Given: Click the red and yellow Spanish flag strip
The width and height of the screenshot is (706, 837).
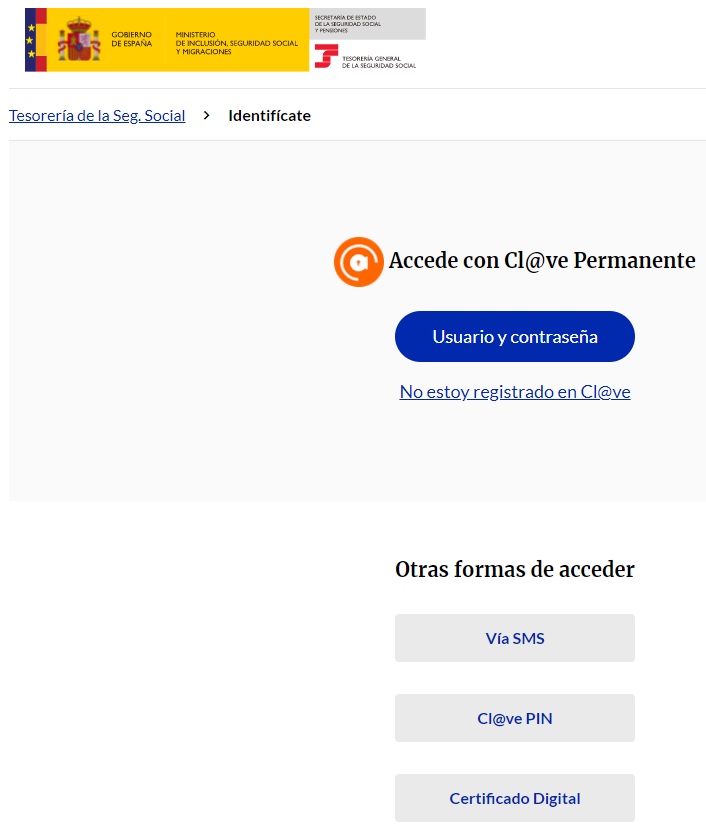Looking at the screenshot, I should tap(42, 40).
